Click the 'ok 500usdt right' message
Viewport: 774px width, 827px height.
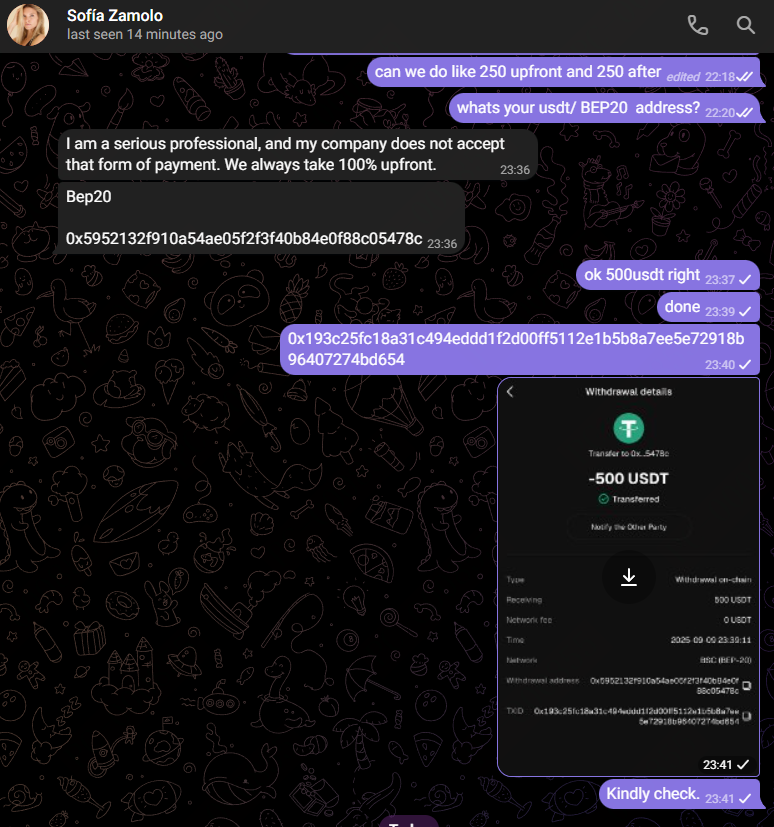pos(668,275)
